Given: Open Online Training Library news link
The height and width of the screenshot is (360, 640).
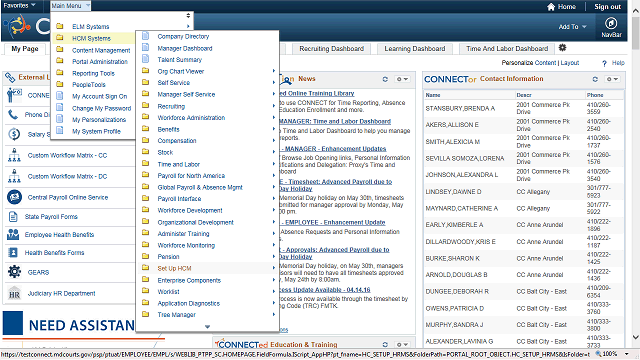Looking at the screenshot, I should [x=317, y=93].
